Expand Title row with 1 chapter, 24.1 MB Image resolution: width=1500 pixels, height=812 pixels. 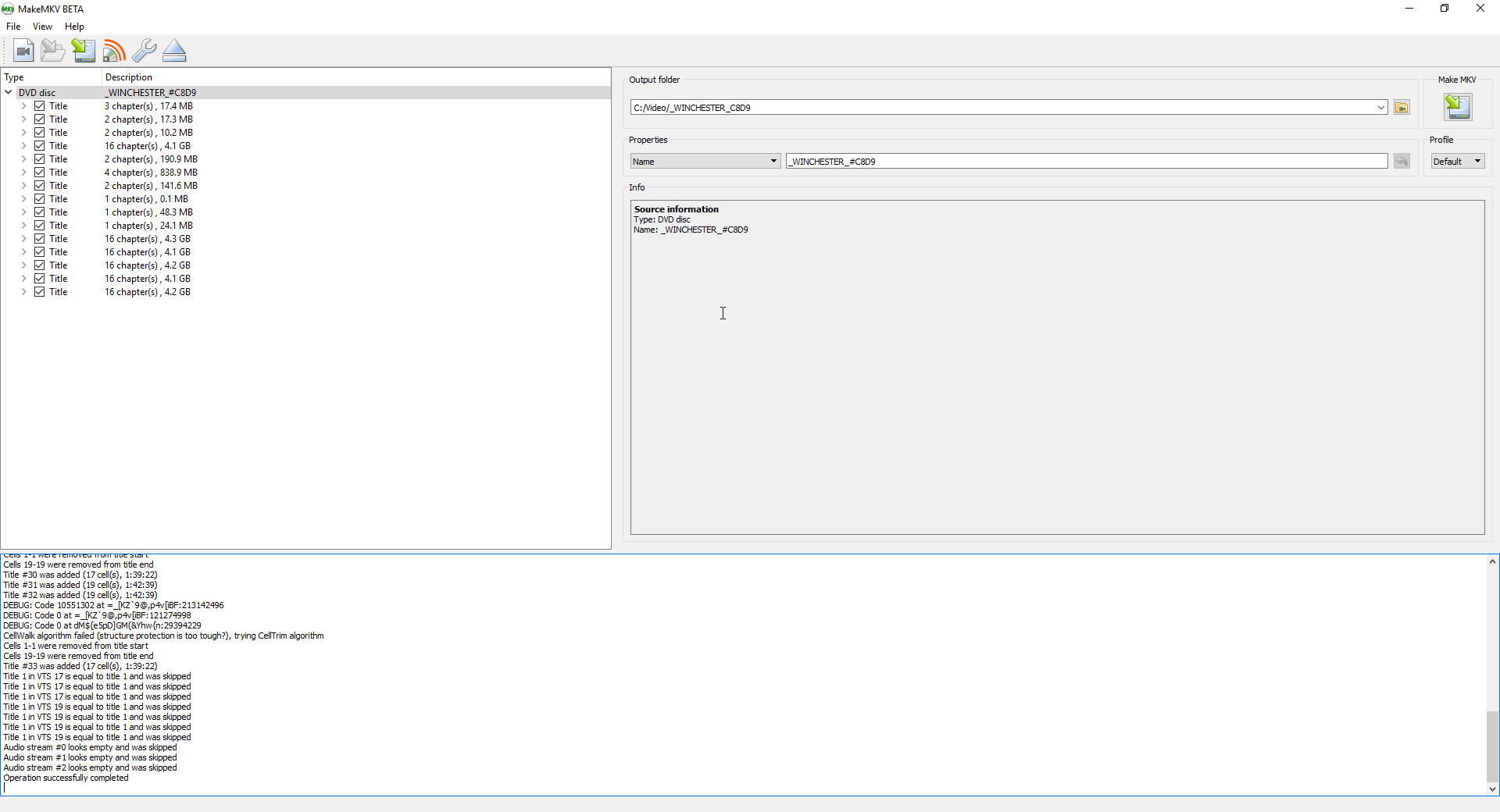(x=23, y=226)
